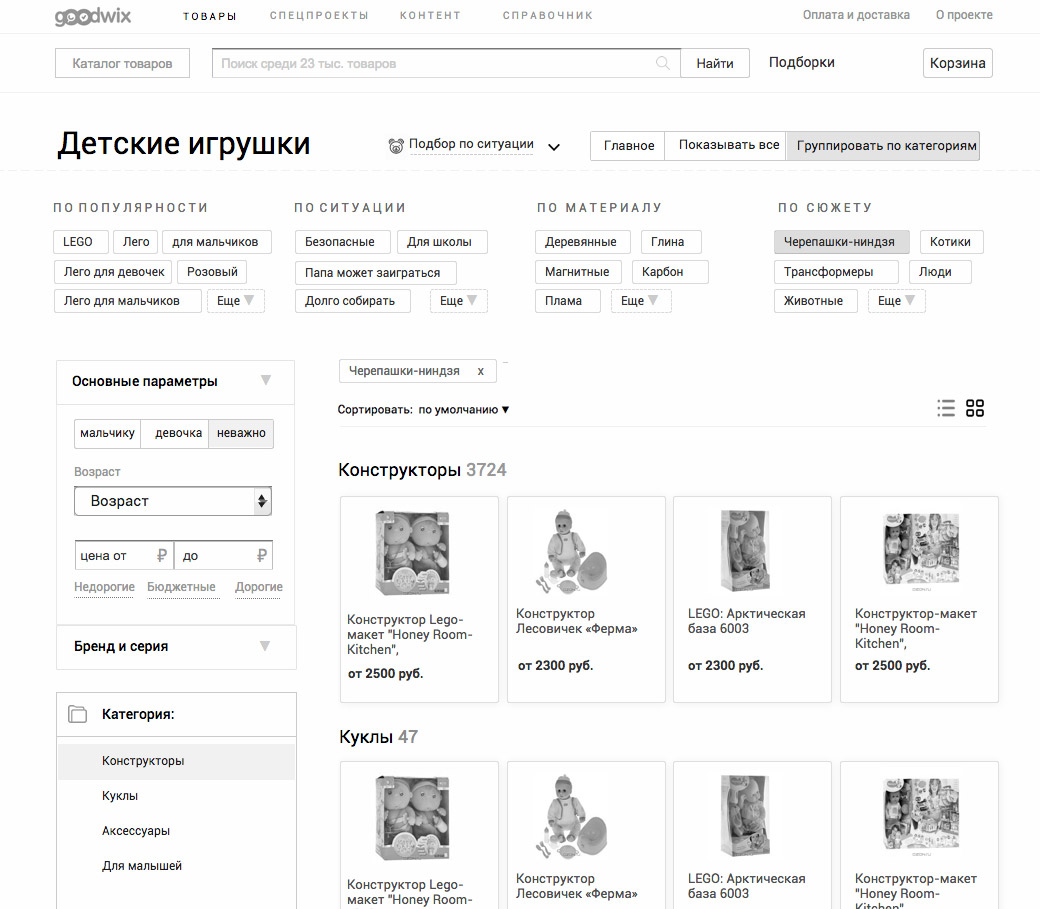Image resolution: width=1040 pixels, height=909 pixels.
Task: Open Подборки link
Action: (801, 62)
